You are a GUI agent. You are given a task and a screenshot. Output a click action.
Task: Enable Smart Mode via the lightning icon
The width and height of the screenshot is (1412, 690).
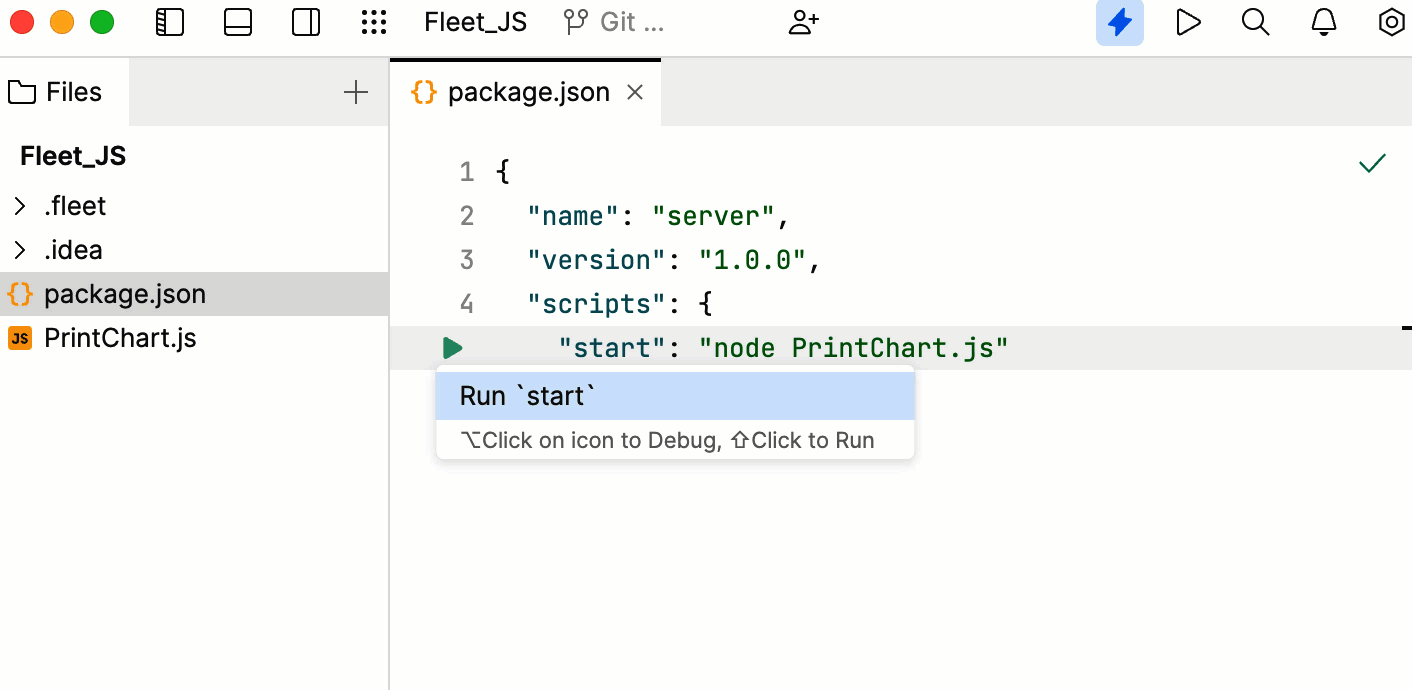coord(1119,22)
